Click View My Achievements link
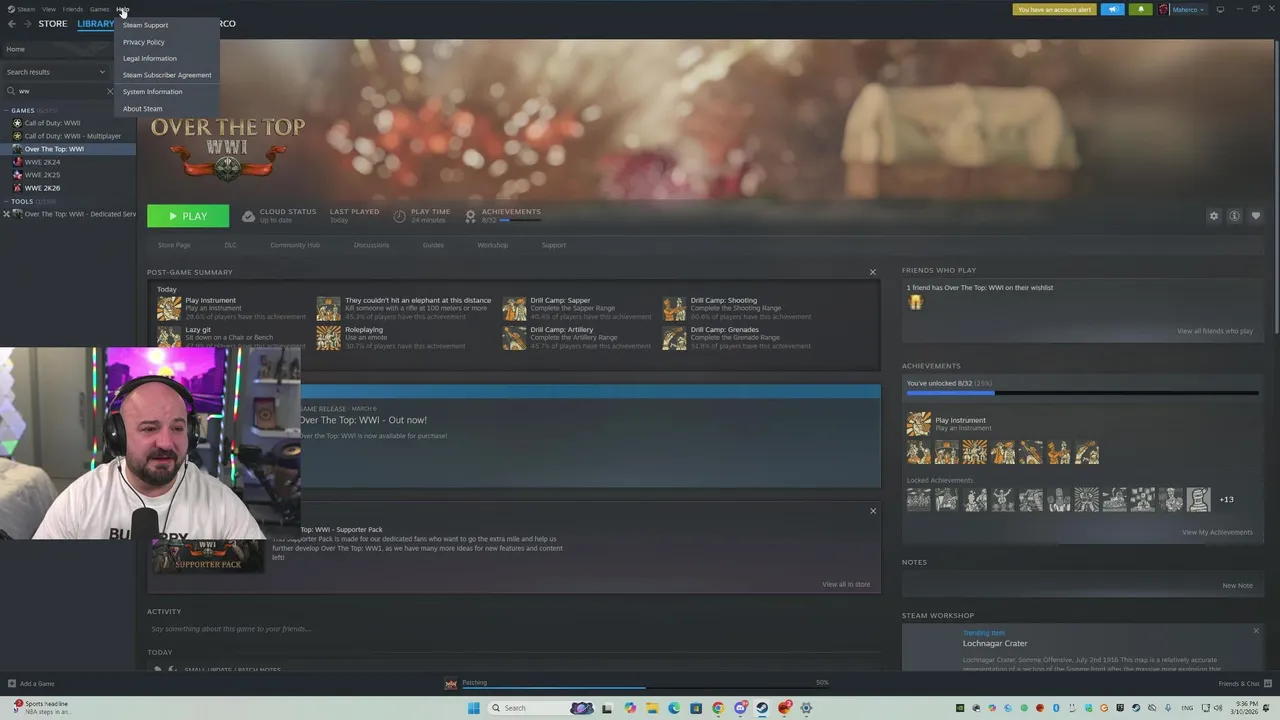Screen dimensions: 1280x720 [x=1217, y=532]
